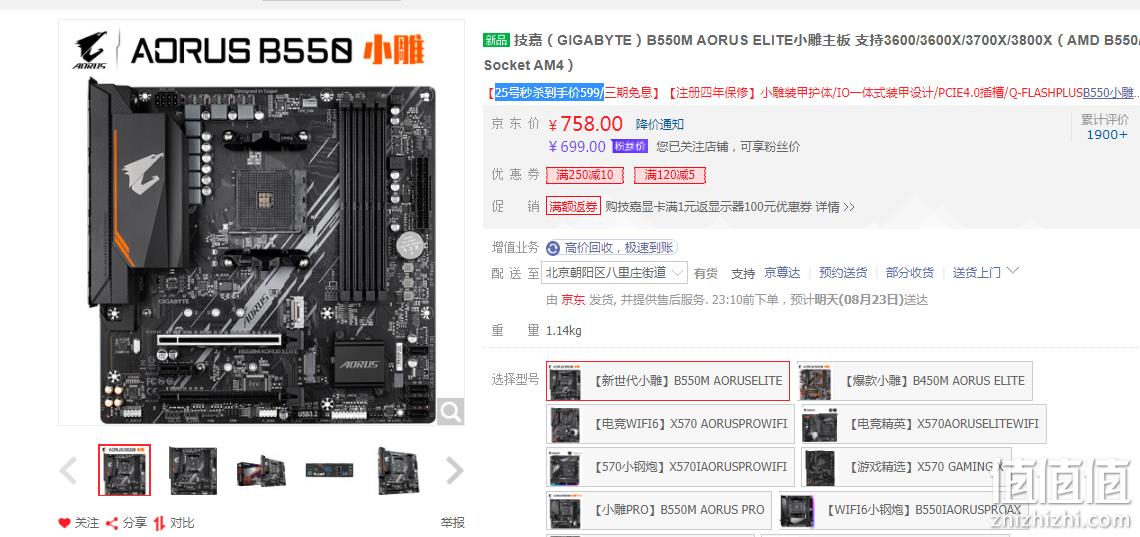
Task: Select the second motherboard thumbnail
Action: point(193,470)
